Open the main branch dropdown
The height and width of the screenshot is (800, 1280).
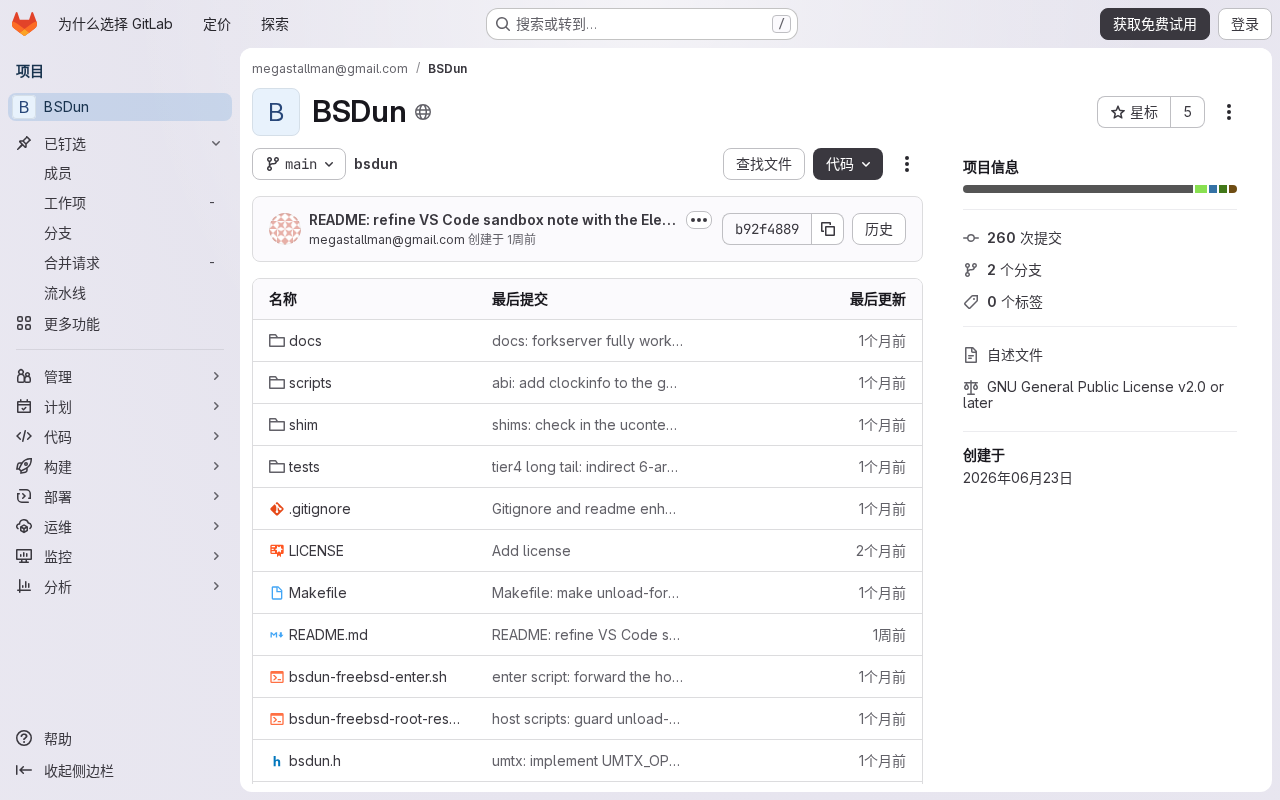299,164
